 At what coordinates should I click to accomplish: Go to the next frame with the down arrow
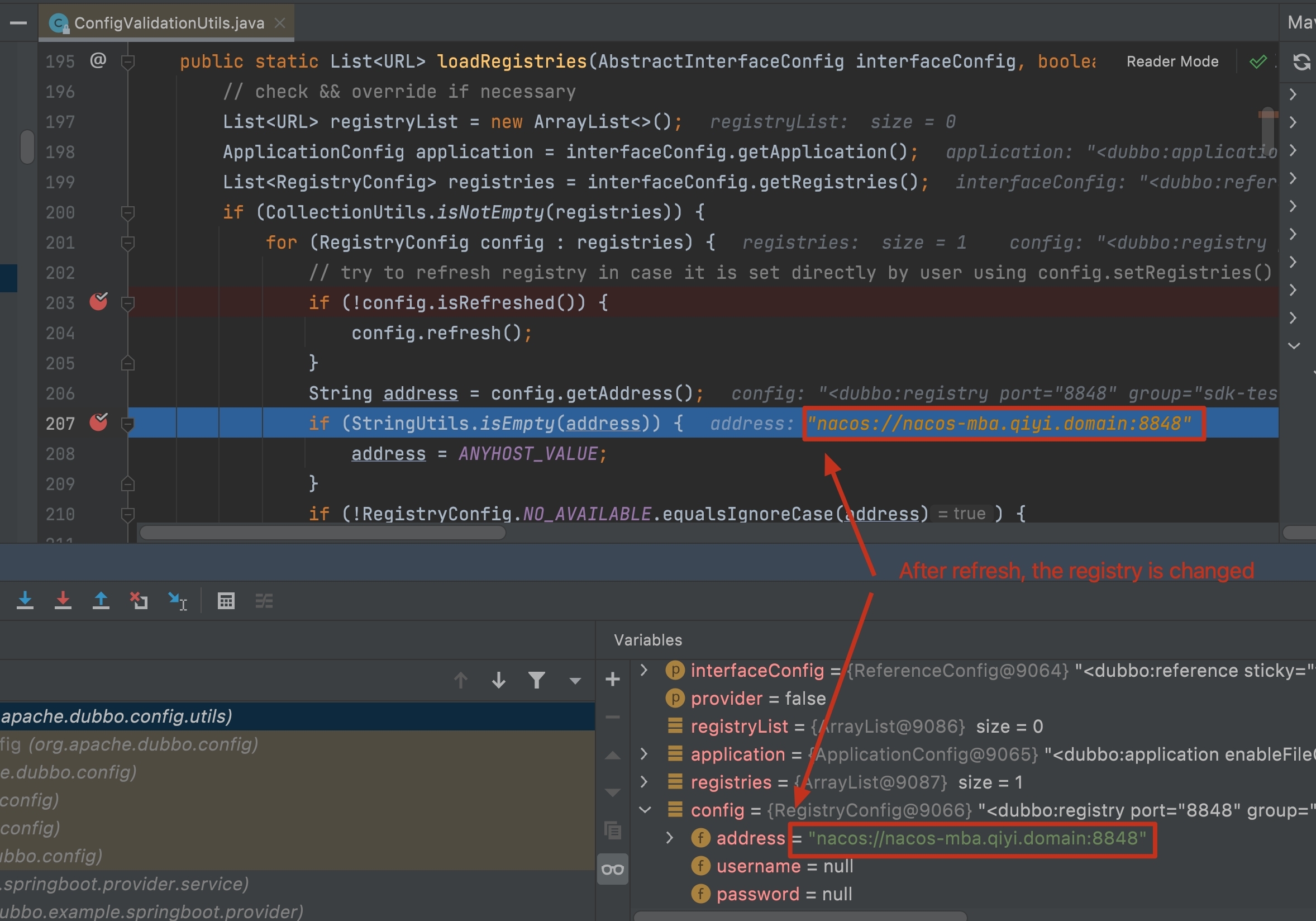coord(499,680)
